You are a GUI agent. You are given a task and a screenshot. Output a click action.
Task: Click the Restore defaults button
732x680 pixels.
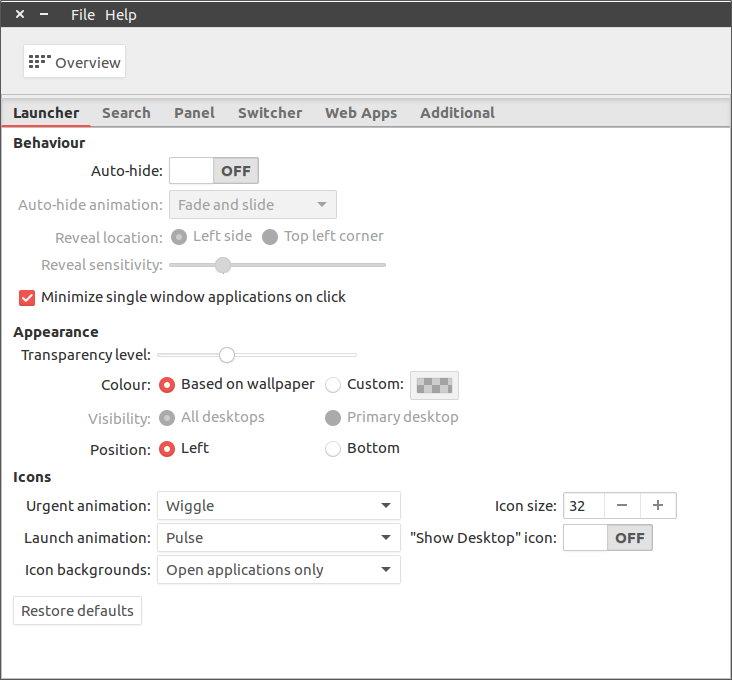(77, 610)
